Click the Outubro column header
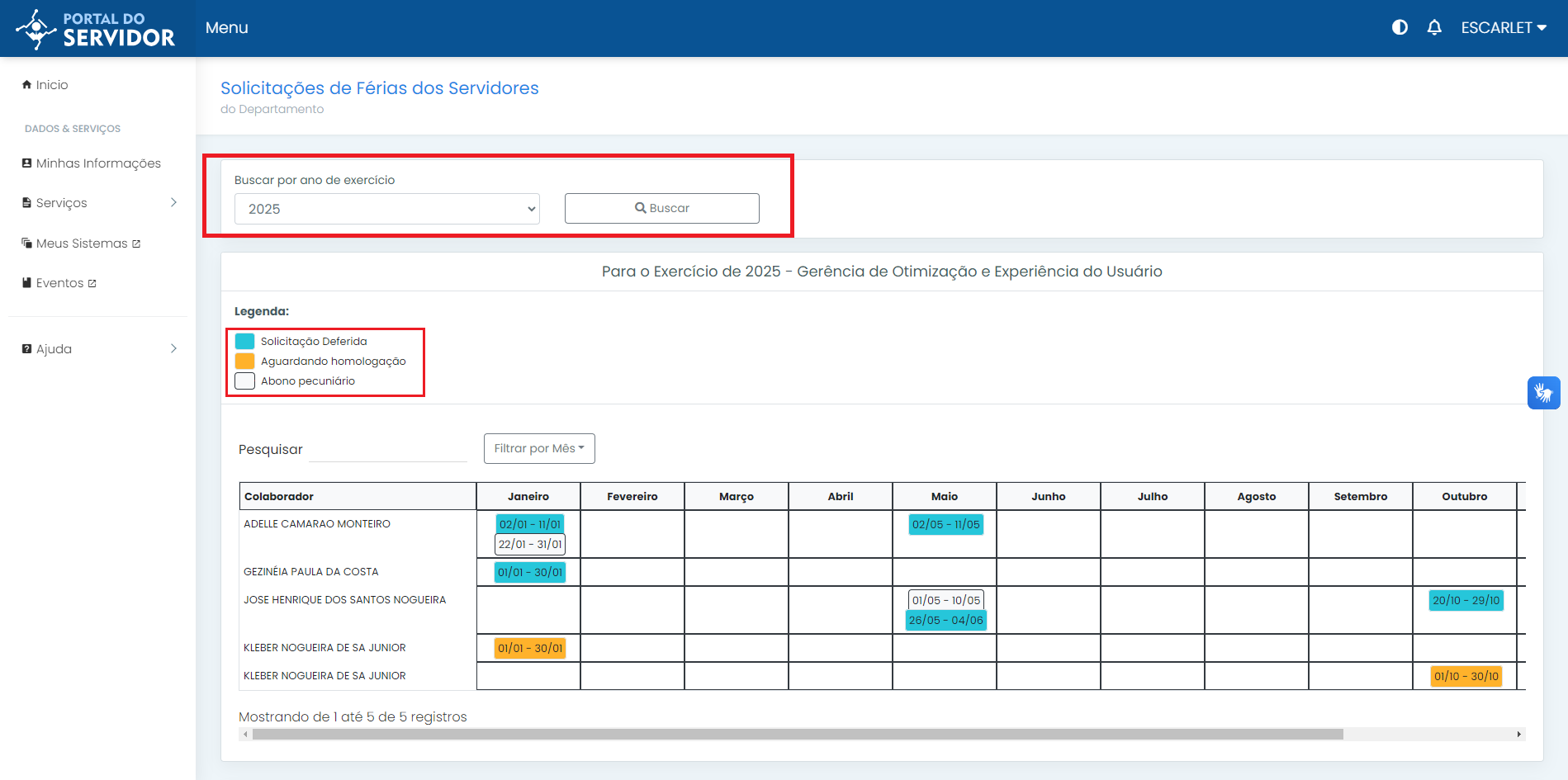This screenshot has height=780, width=1568. (1465, 496)
